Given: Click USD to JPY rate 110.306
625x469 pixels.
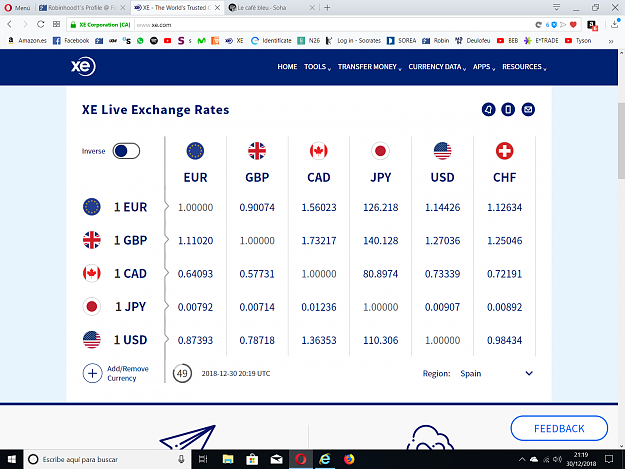Looking at the screenshot, I should click(381, 340).
